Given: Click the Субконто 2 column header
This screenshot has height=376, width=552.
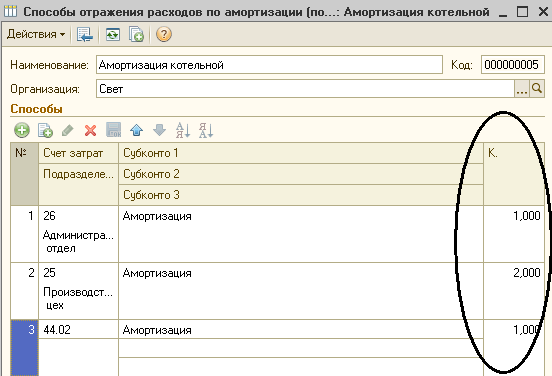Looking at the screenshot, I should [x=301, y=174].
